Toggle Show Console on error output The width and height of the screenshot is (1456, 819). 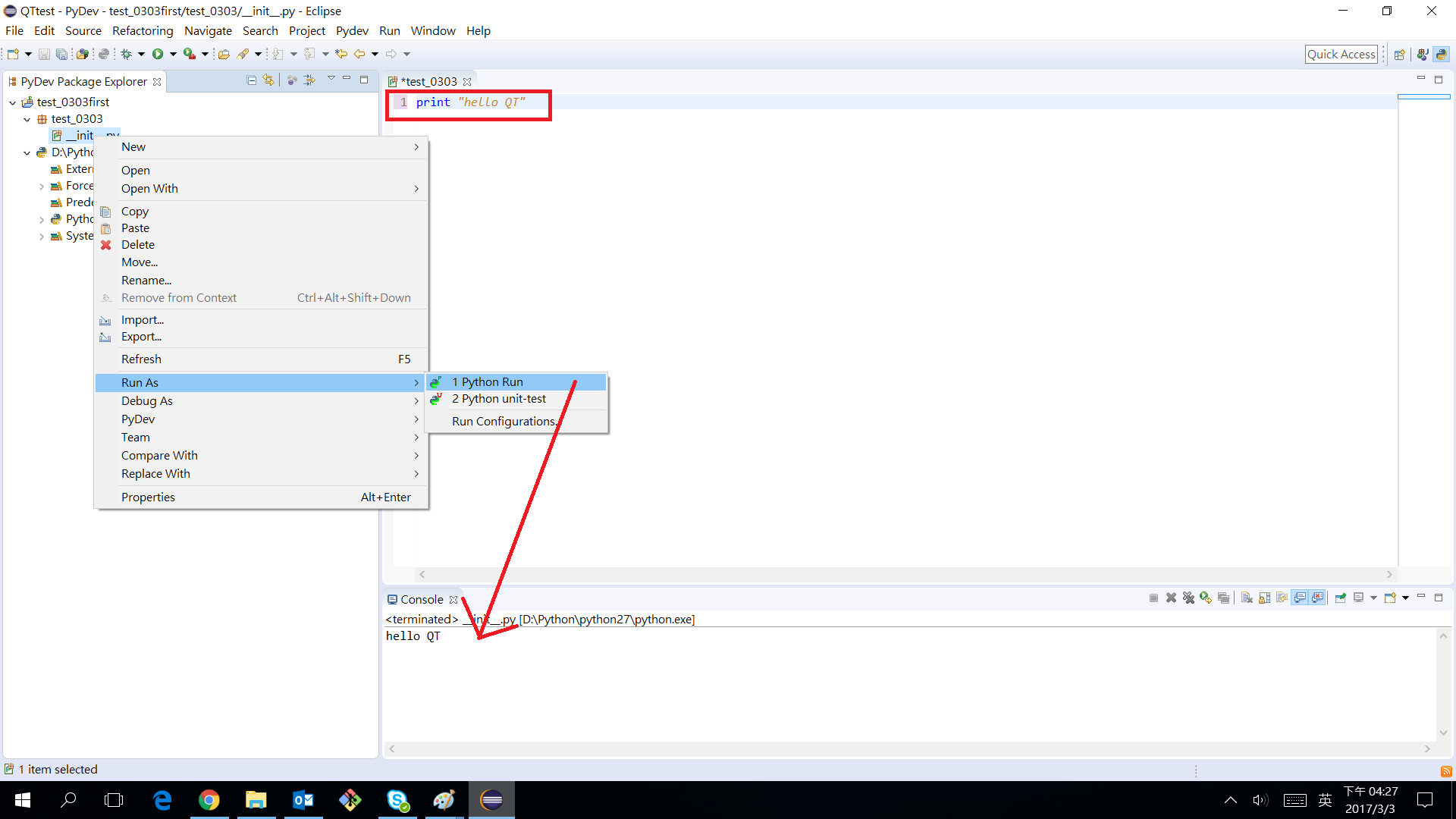pos(1318,598)
